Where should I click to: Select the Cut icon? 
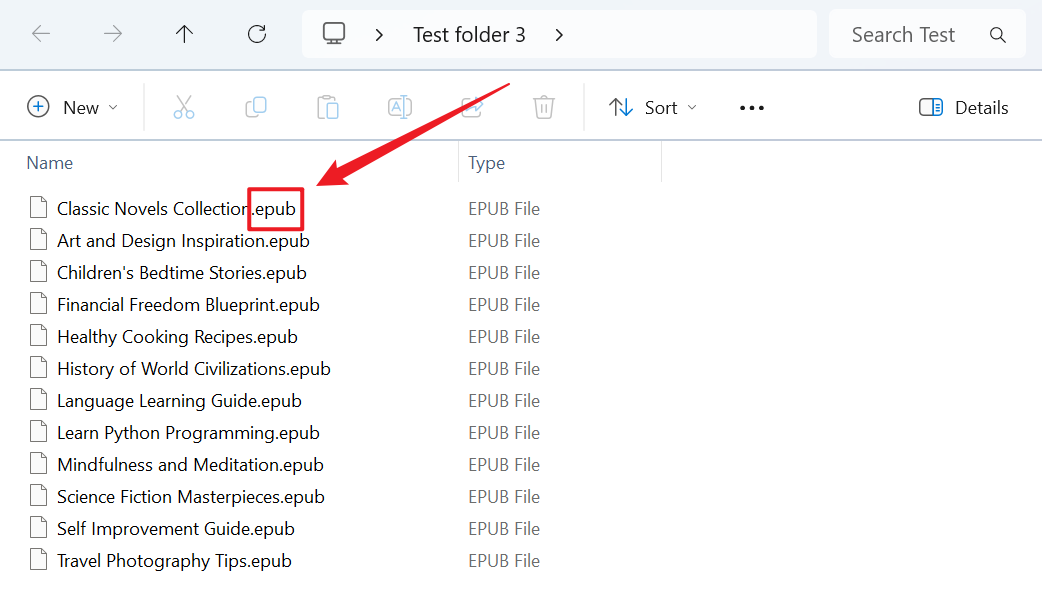(x=184, y=106)
